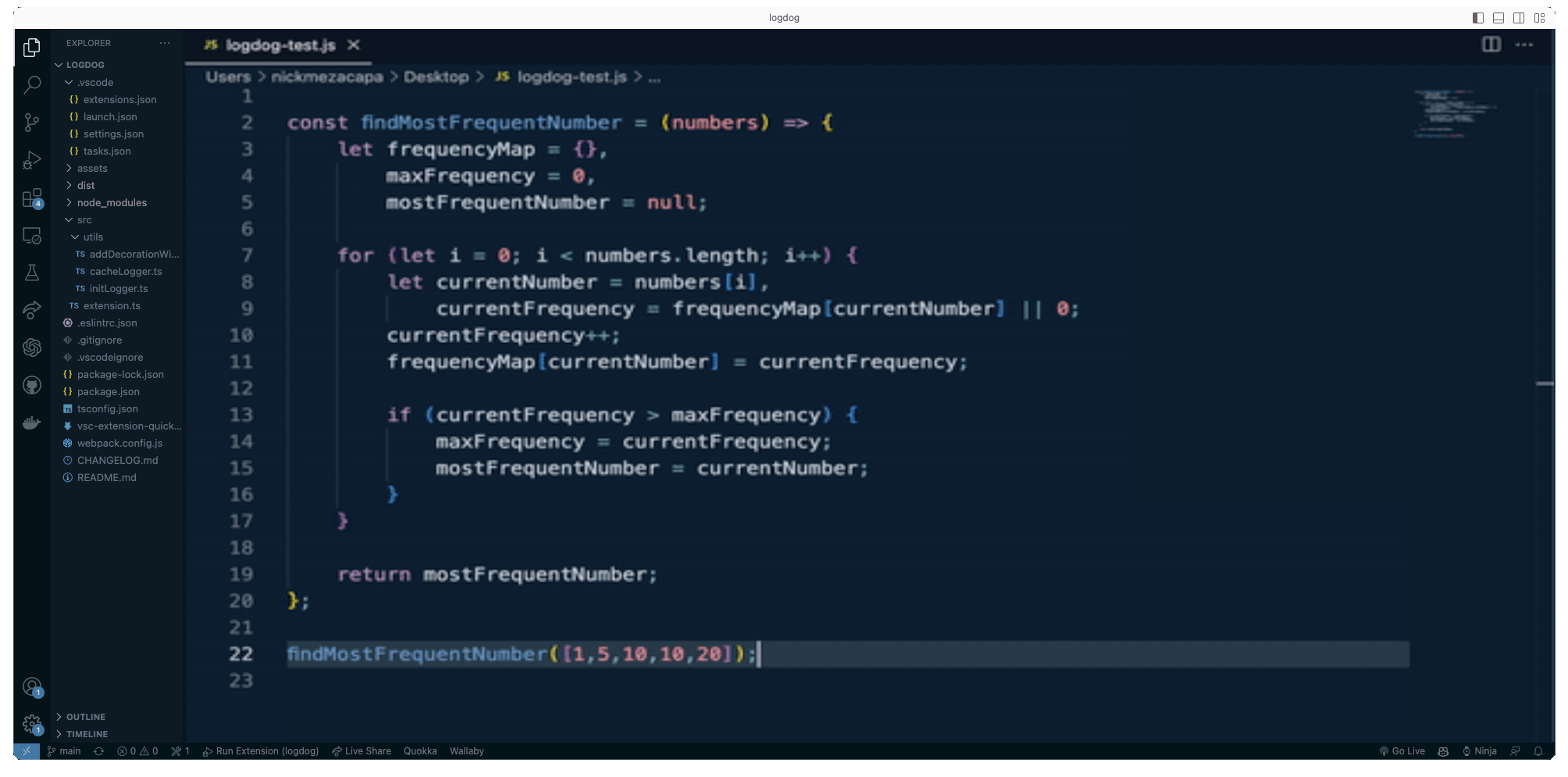Open Live Share activity icon
The image size is (1568, 777).
32,310
